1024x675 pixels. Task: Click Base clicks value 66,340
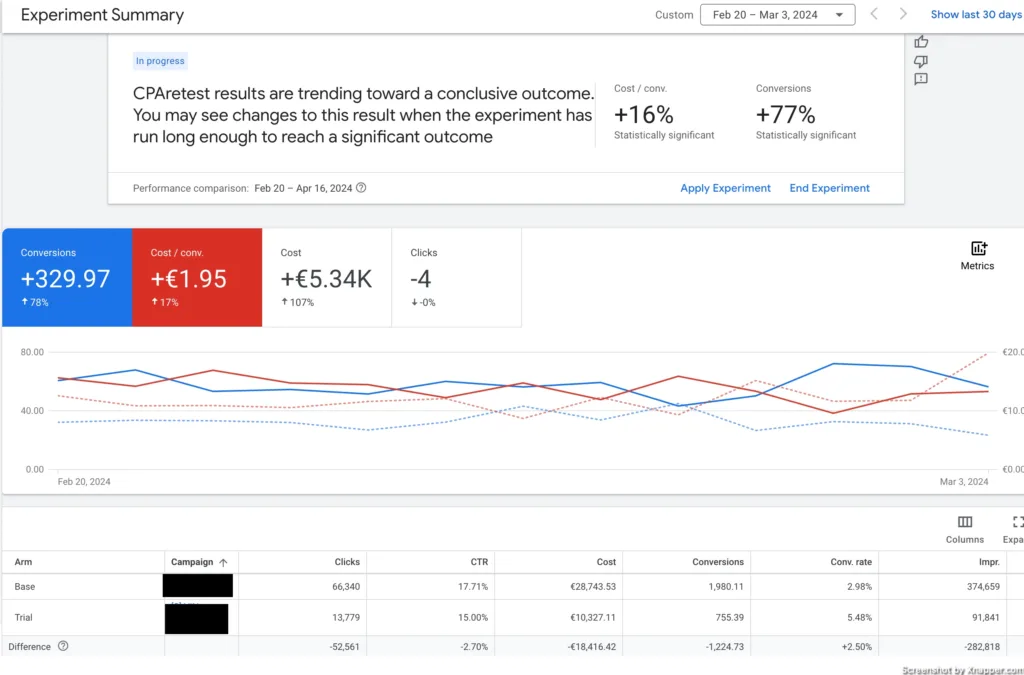coord(346,586)
